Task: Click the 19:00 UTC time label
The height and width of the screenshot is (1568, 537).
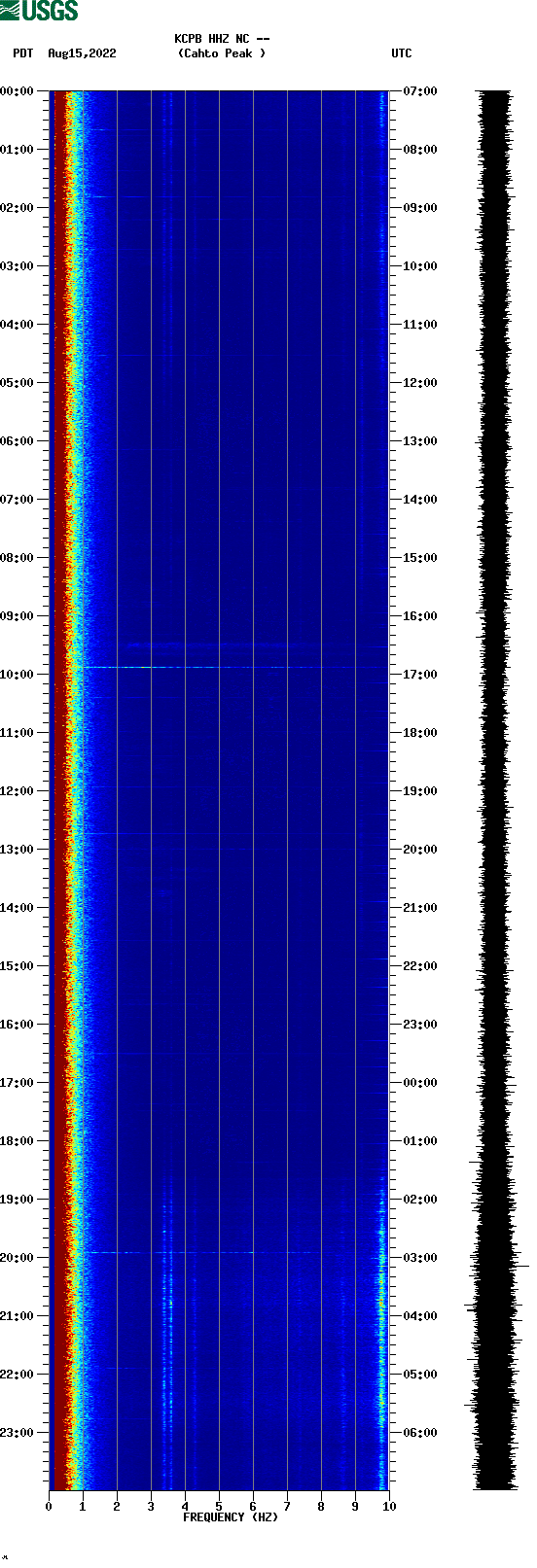Action: click(420, 791)
